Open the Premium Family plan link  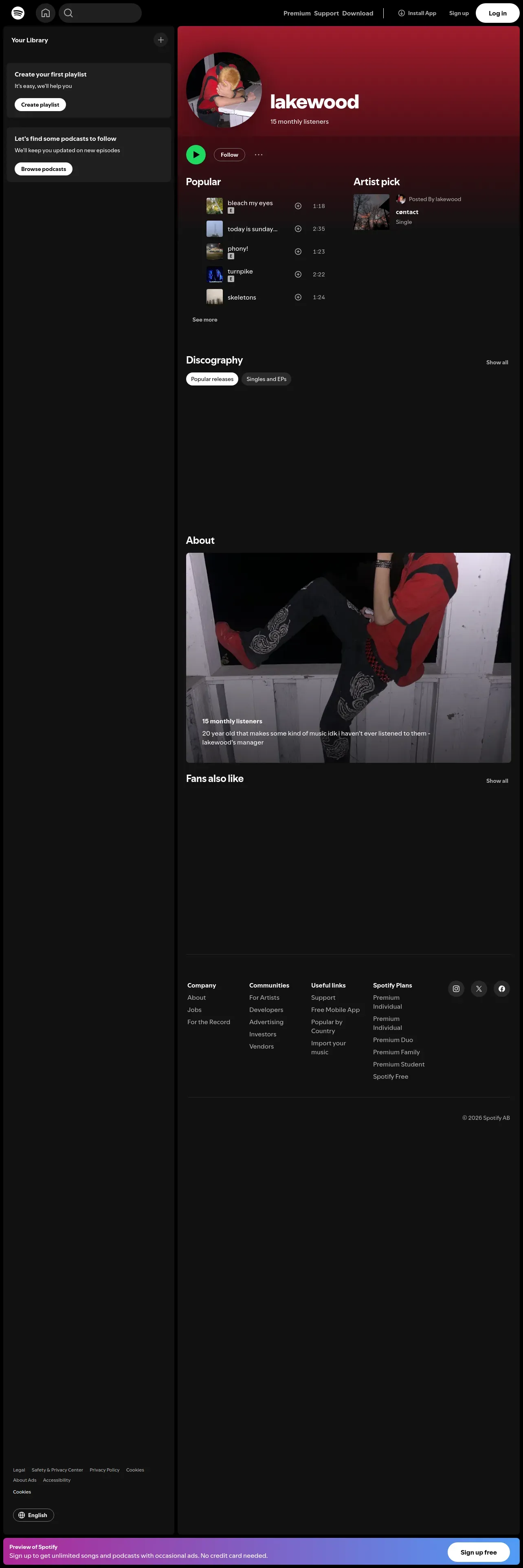tap(396, 1052)
